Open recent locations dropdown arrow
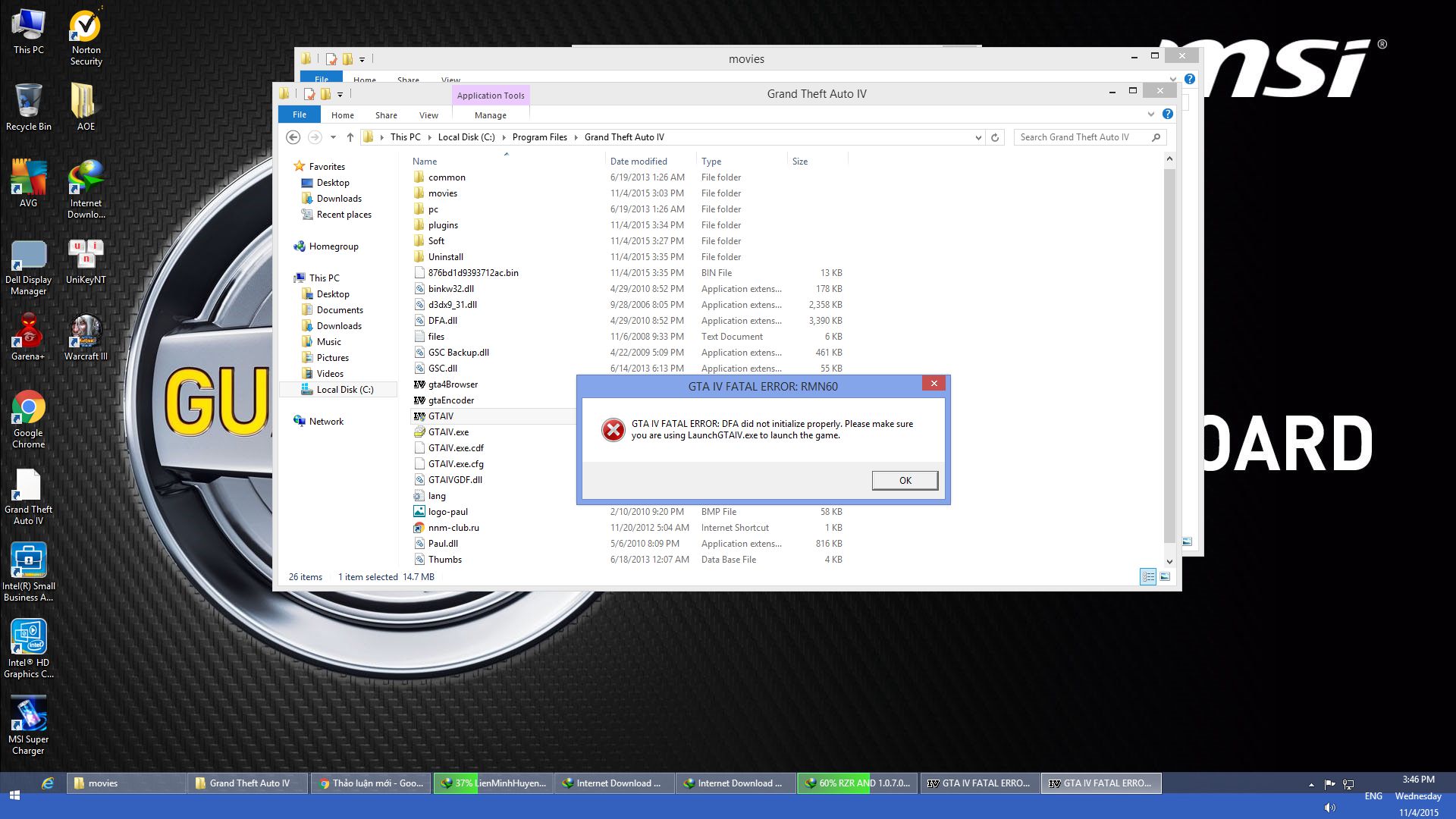1456x819 pixels. 333,137
